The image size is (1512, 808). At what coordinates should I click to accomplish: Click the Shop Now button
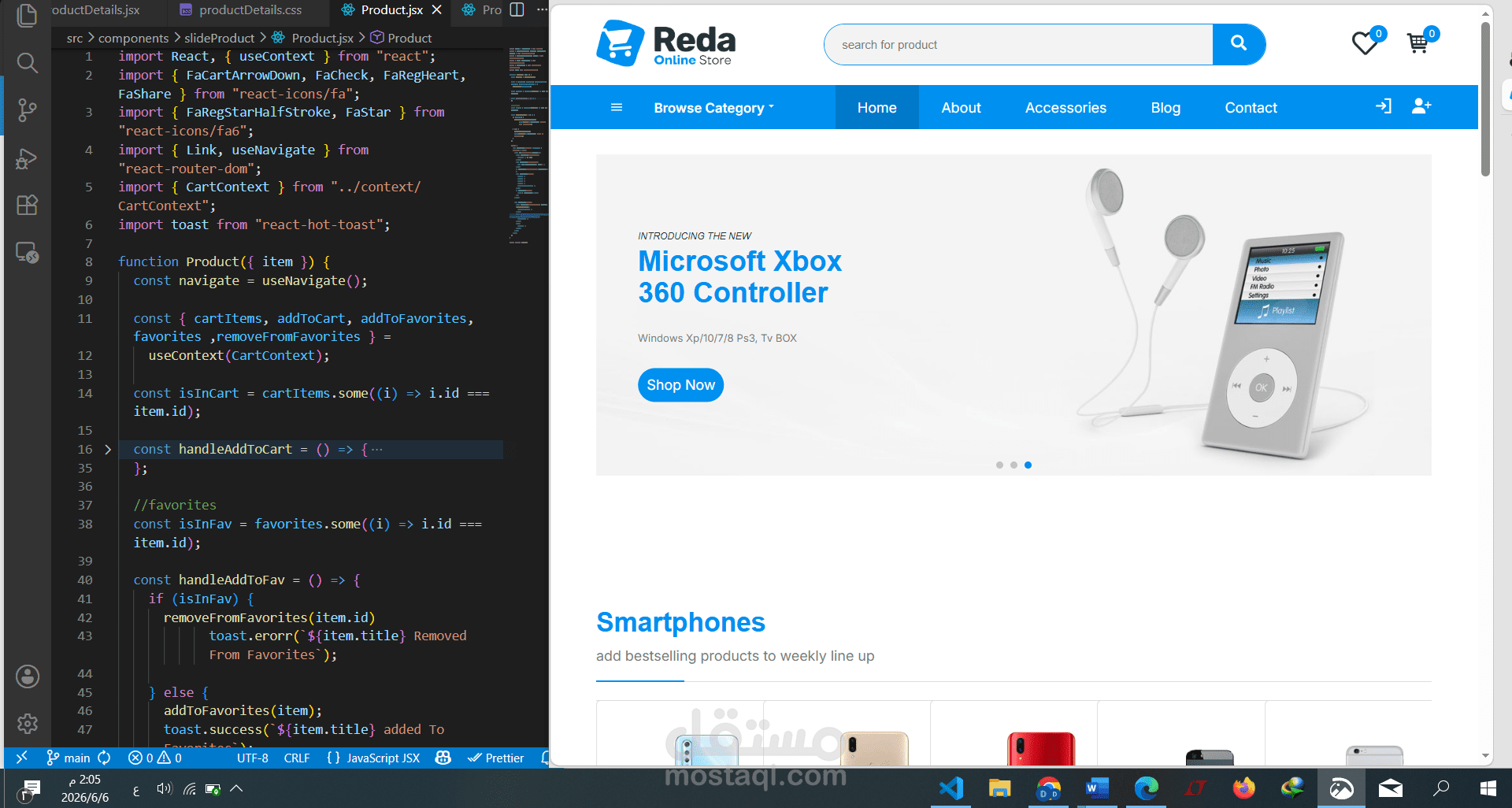coord(680,385)
